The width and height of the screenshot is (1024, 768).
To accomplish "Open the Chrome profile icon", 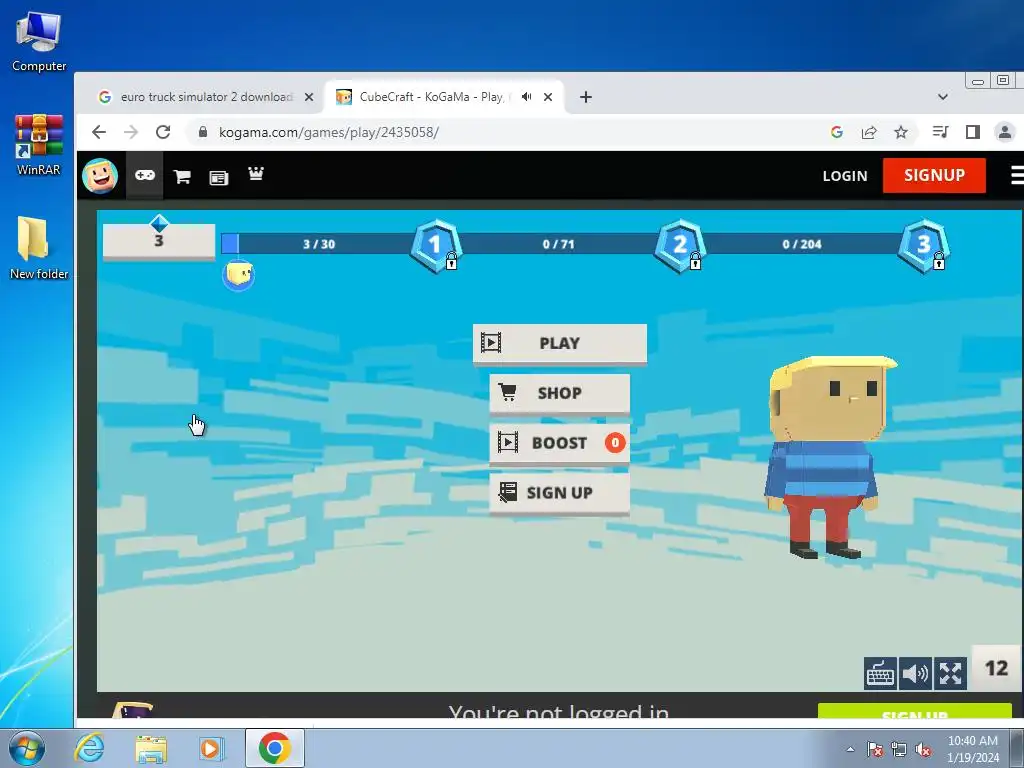I will pyautogui.click(x=1004, y=133).
